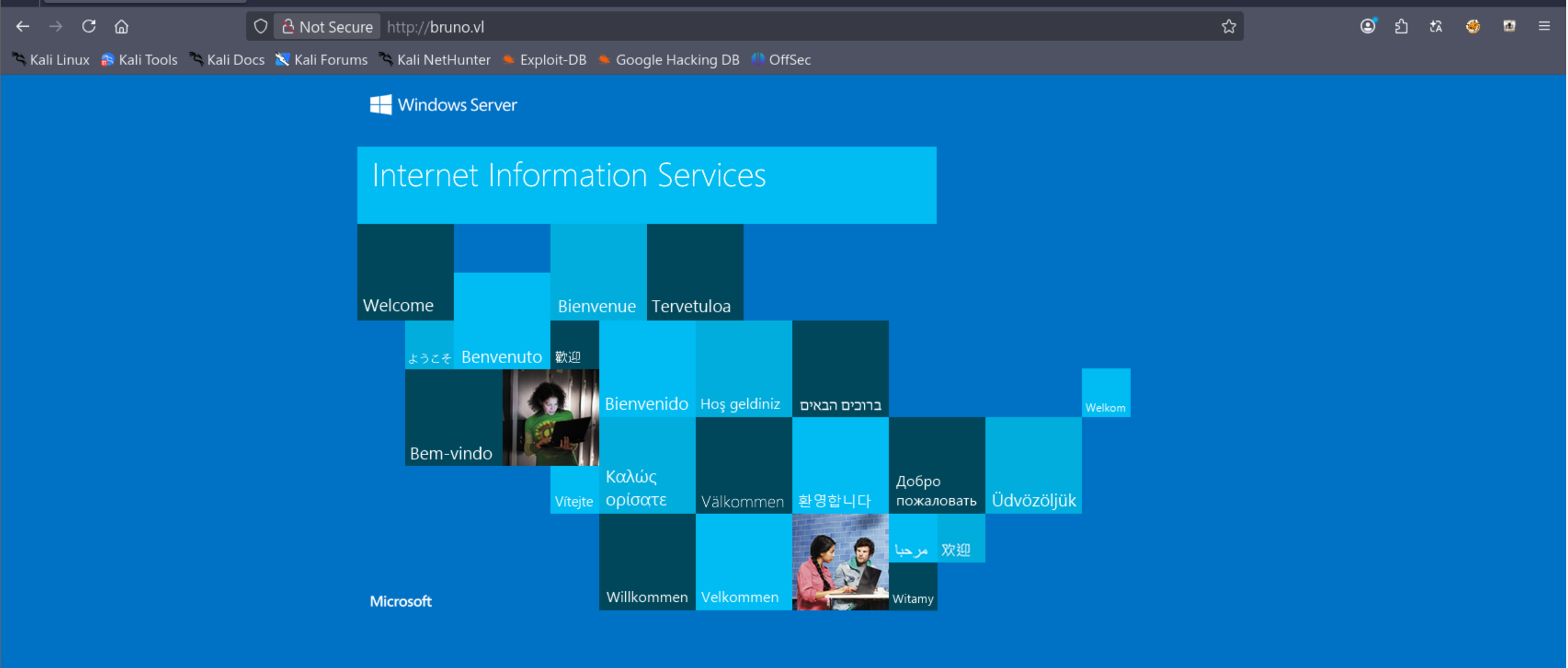This screenshot has height=668, width=1568.
Task: Open the Kali Tools bookmark
Action: 139,60
